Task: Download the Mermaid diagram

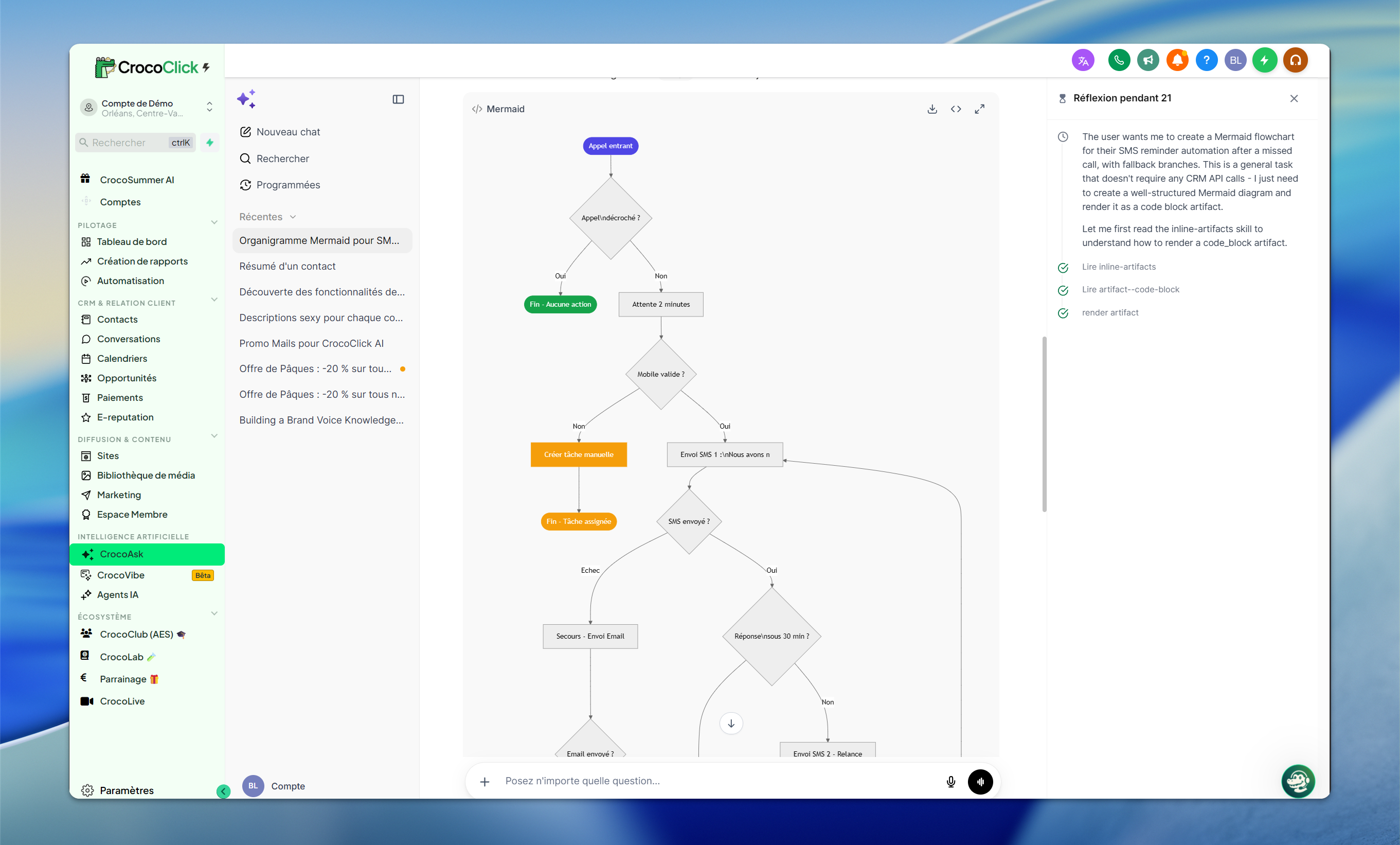Action: coord(932,109)
